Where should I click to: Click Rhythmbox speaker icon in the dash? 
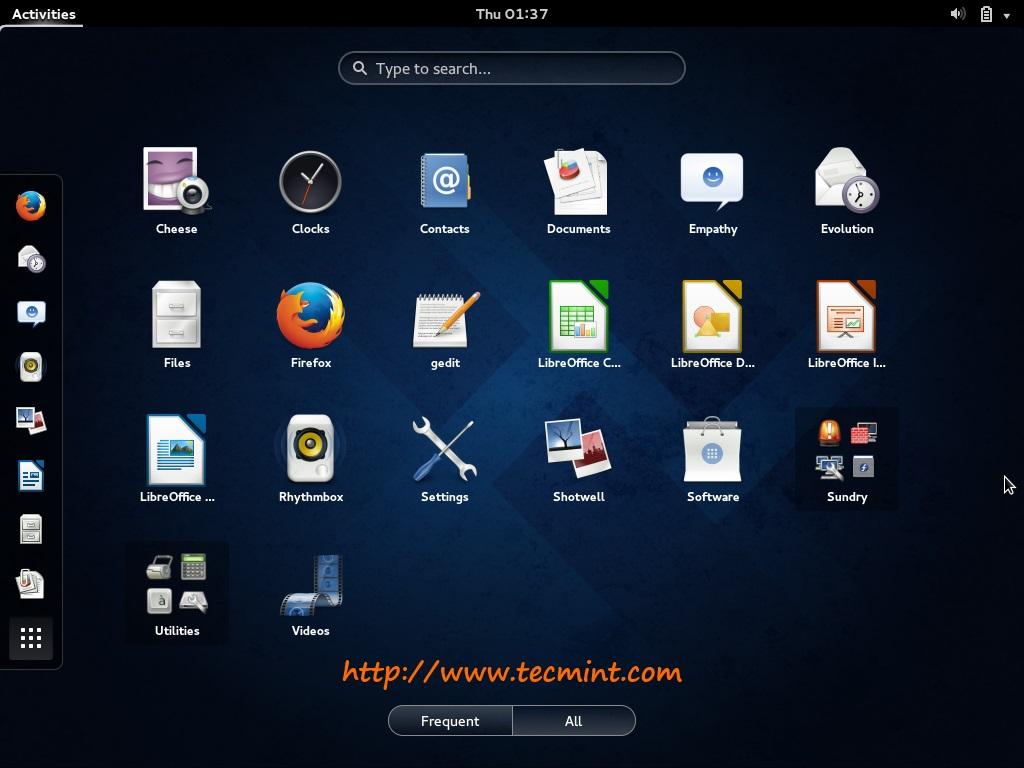tap(31, 368)
